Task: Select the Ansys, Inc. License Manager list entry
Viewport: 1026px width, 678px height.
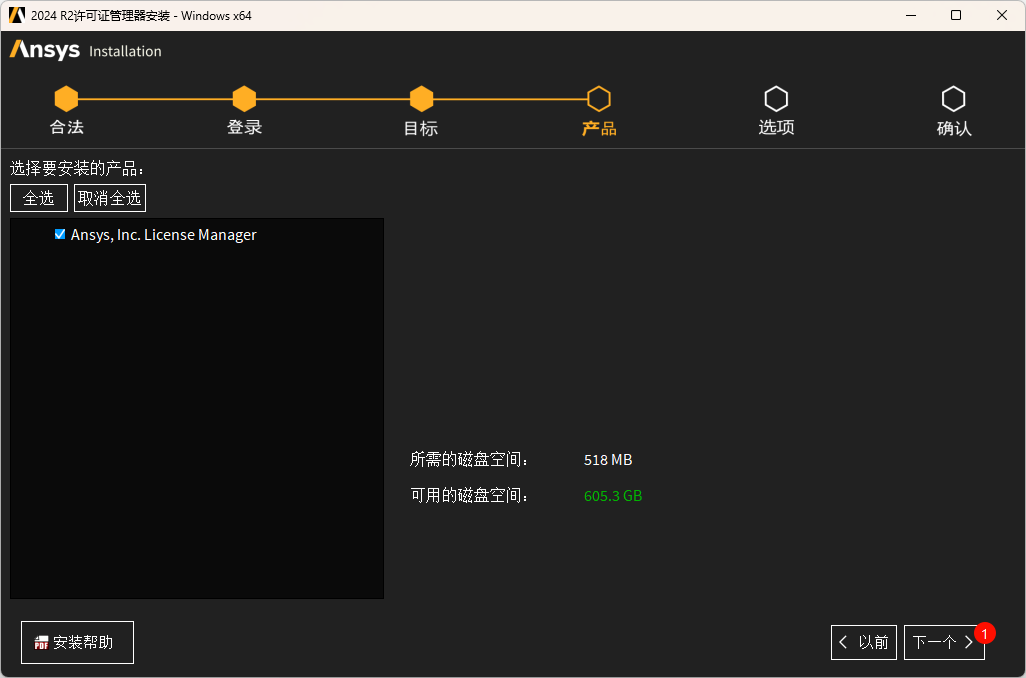Action: pos(164,235)
